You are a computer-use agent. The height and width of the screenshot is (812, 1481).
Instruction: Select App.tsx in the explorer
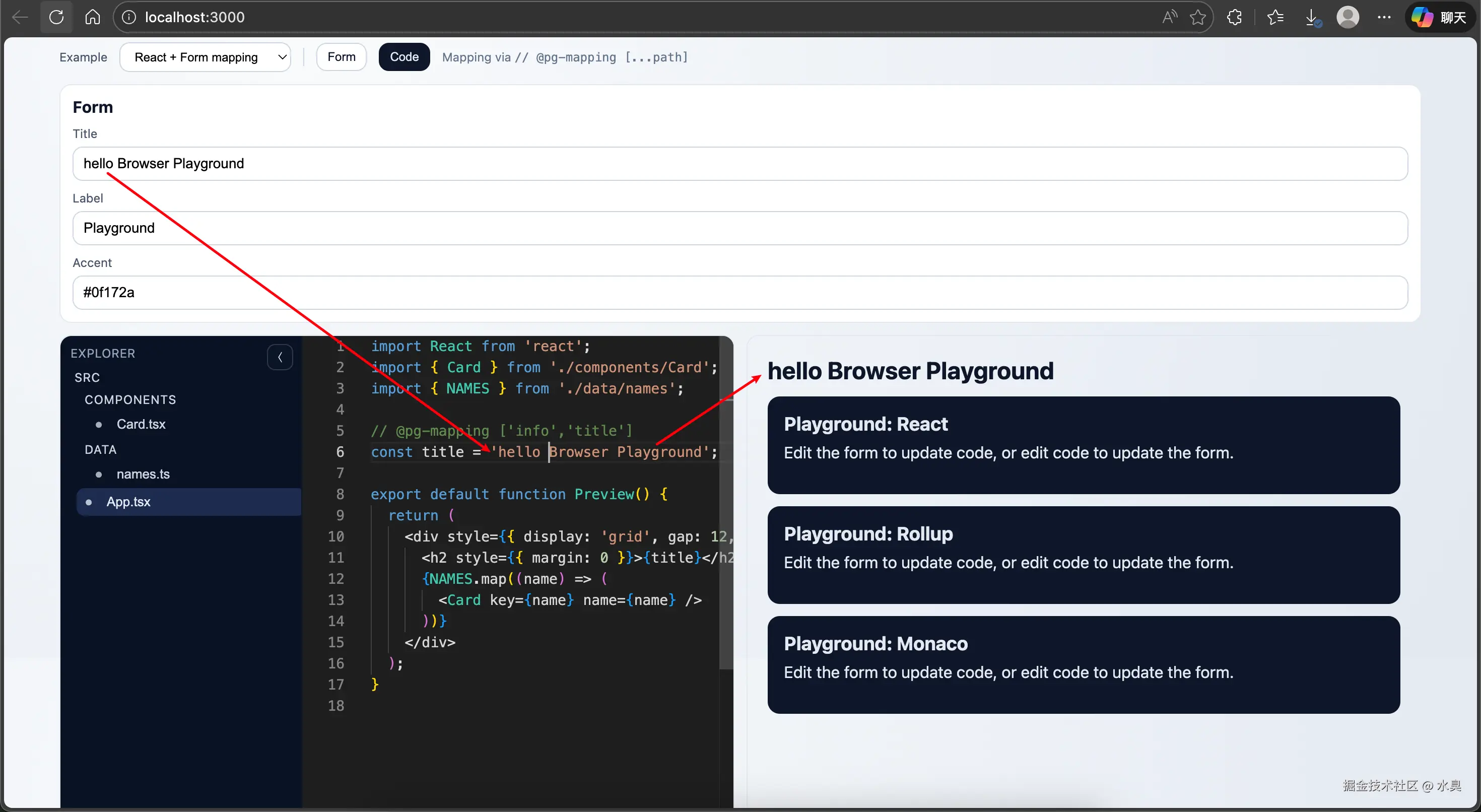click(x=128, y=502)
